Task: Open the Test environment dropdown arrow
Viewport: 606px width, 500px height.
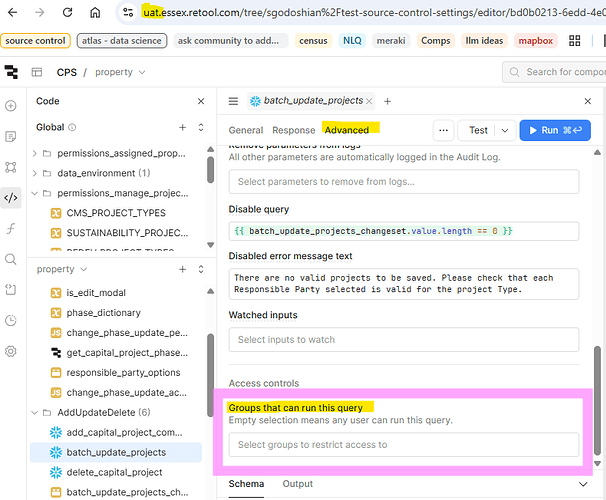Action: tap(503, 130)
